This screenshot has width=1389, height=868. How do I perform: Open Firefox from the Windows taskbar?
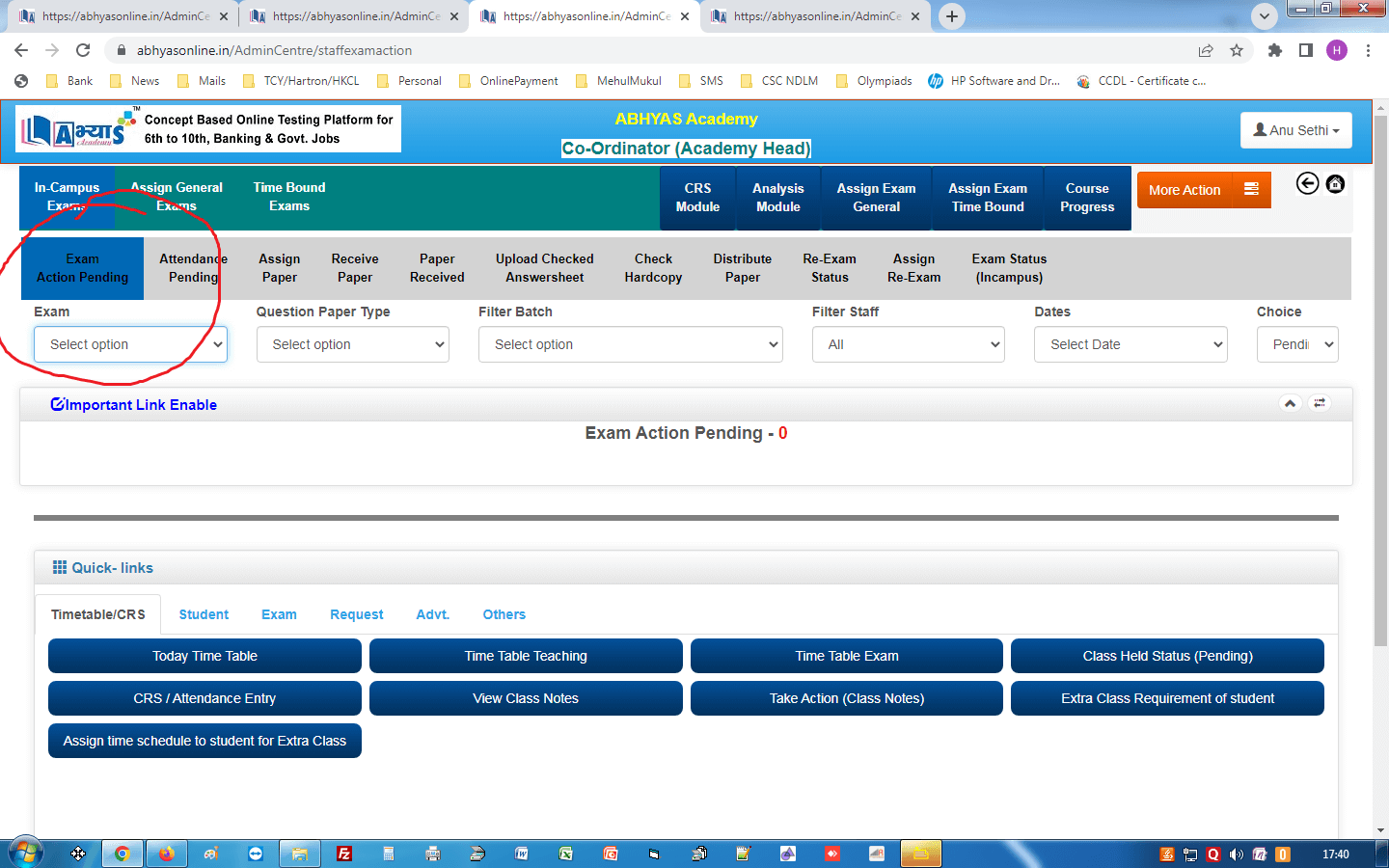167,854
